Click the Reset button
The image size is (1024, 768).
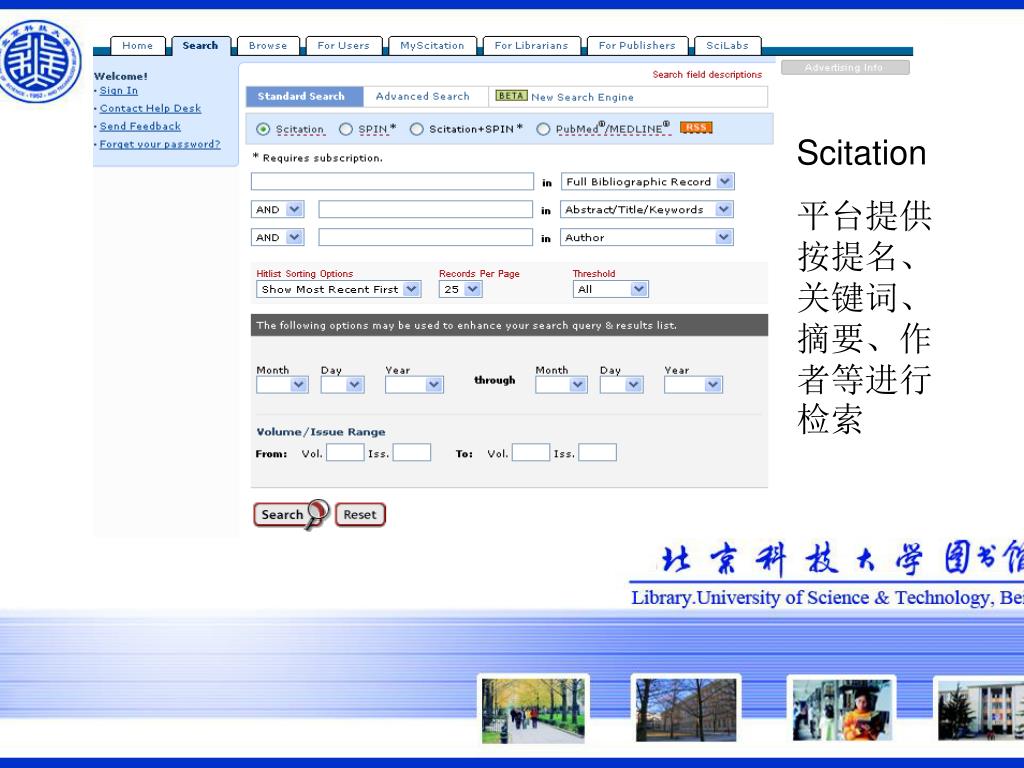click(x=360, y=515)
